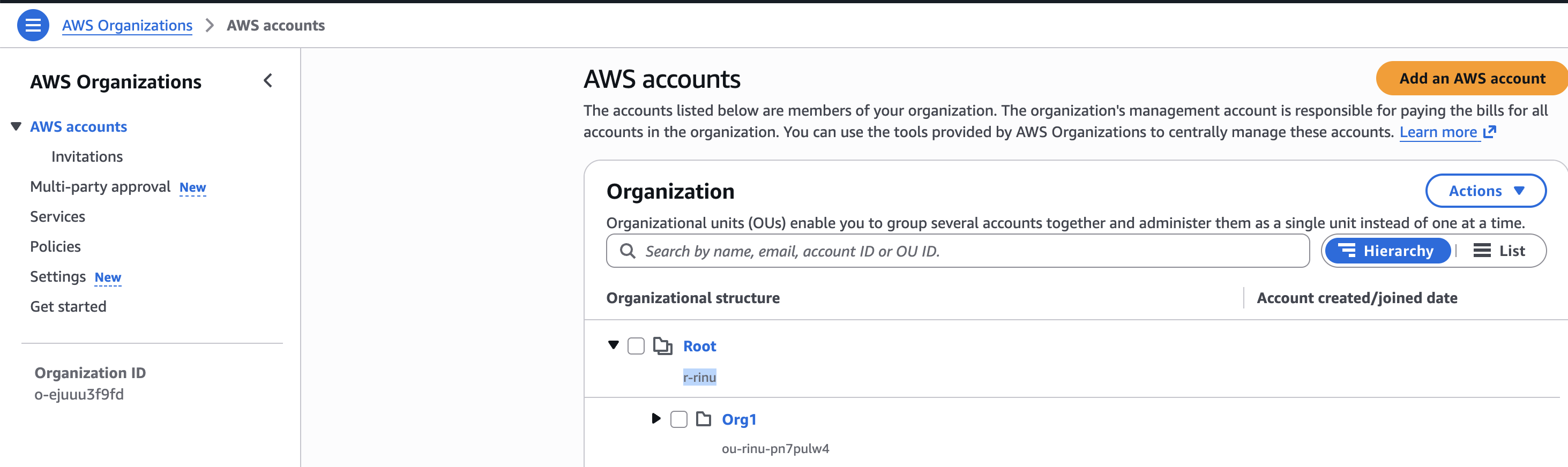
Task: Open Get started in the sidebar
Action: 68,306
